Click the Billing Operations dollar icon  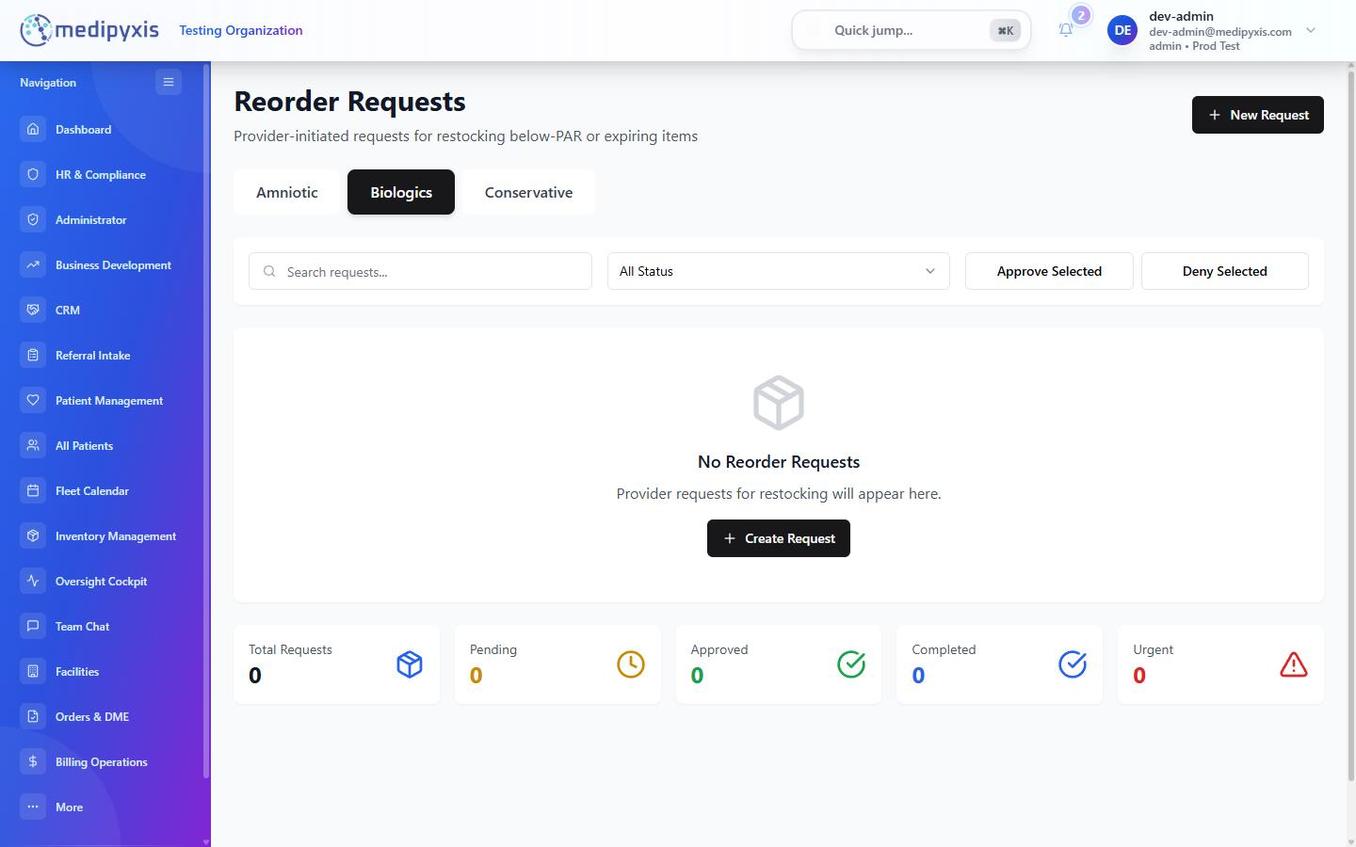[33, 762]
